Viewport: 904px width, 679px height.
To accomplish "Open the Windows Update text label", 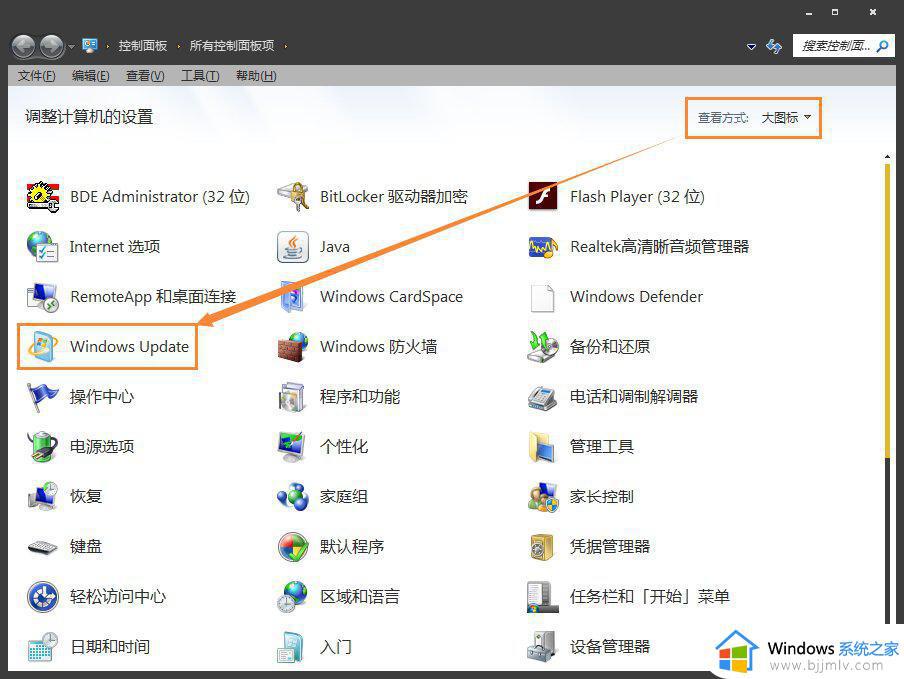I will tap(130, 346).
